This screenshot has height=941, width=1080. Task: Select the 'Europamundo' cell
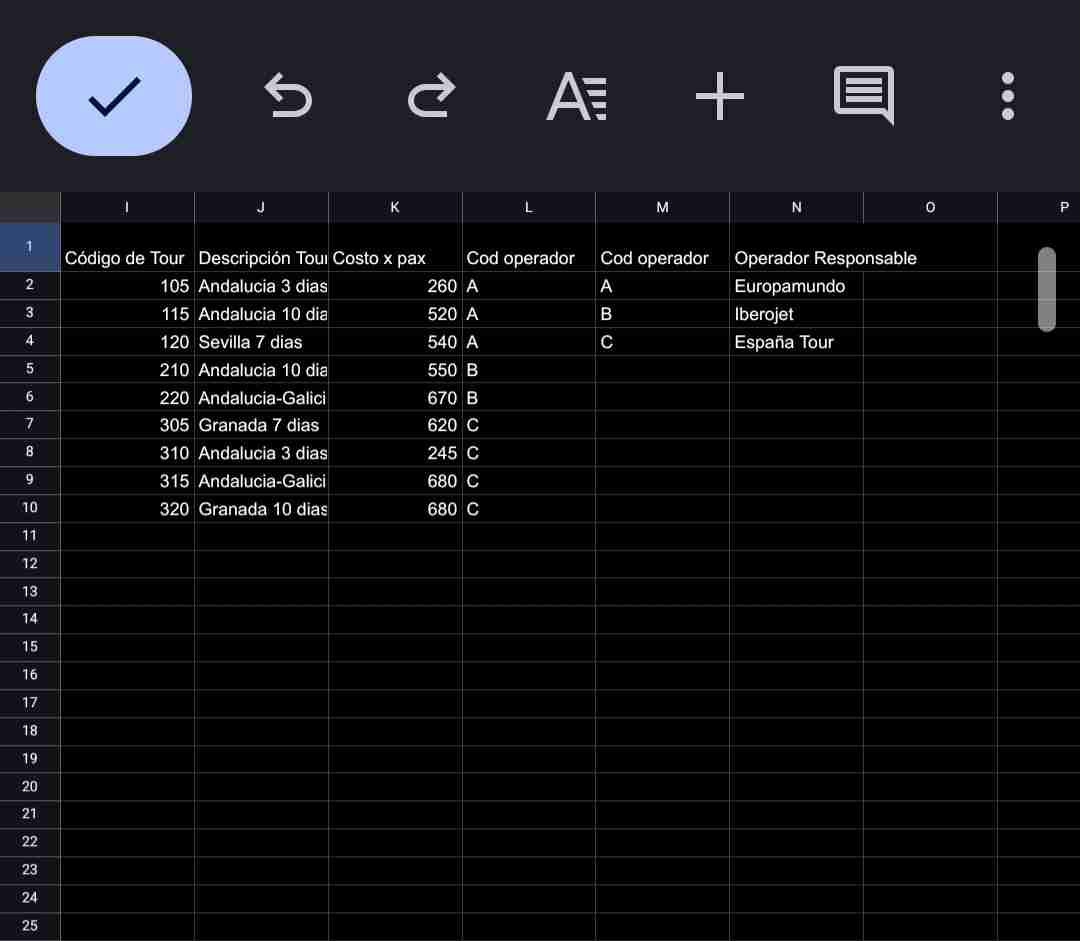point(795,286)
